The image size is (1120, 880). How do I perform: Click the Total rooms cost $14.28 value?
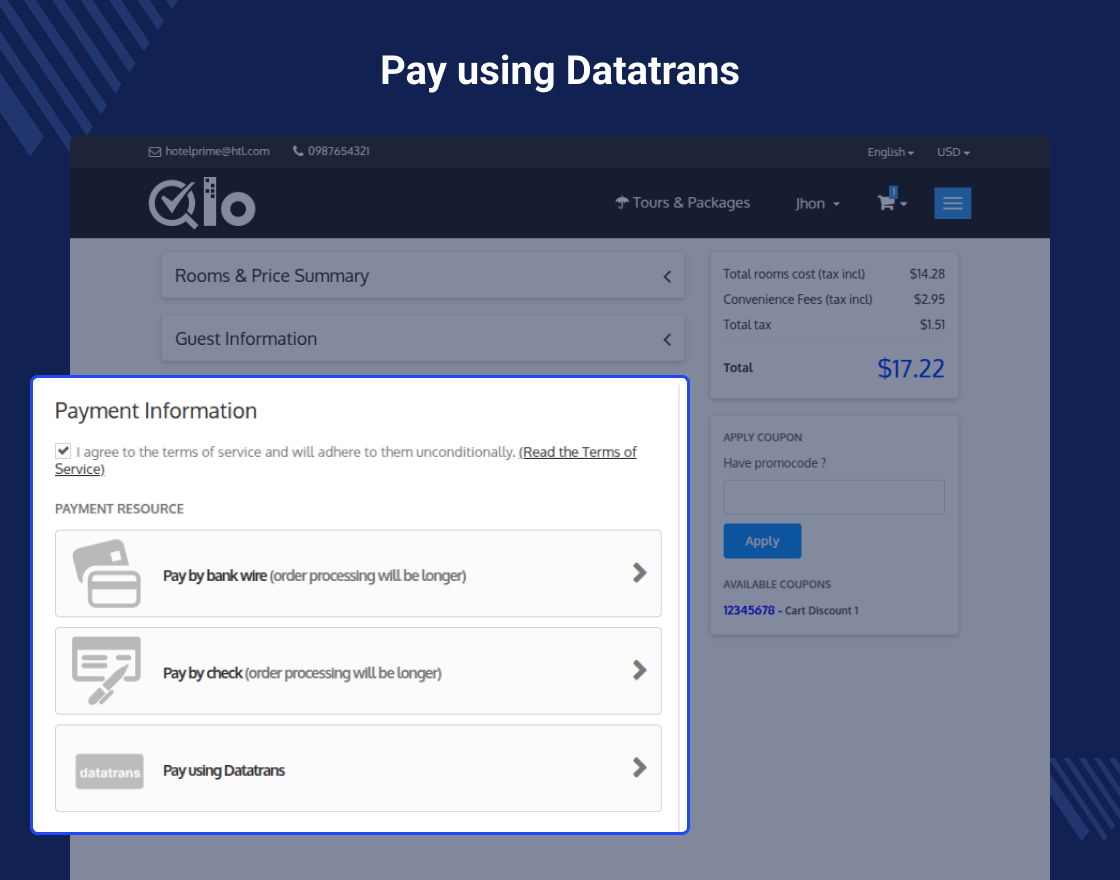(x=927, y=274)
